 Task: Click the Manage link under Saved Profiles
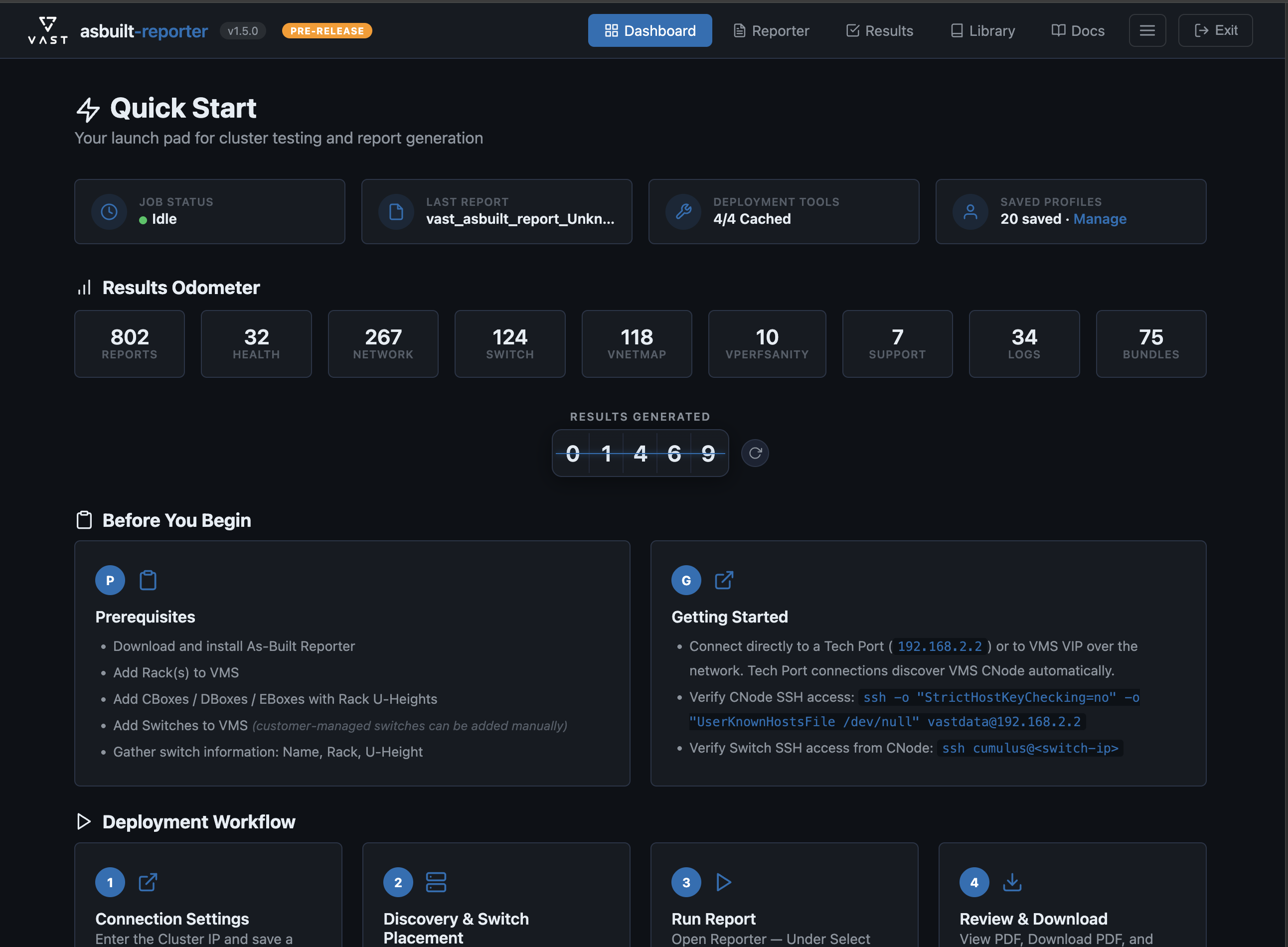(x=1100, y=219)
